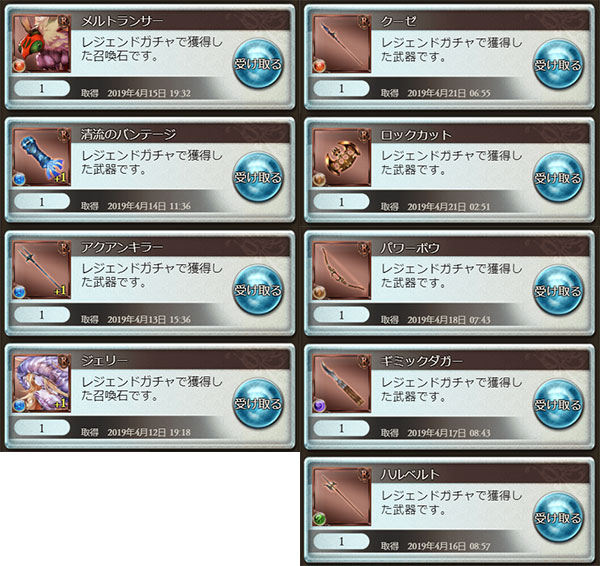Select the アクアンキラー spear icon

[x=42, y=270]
